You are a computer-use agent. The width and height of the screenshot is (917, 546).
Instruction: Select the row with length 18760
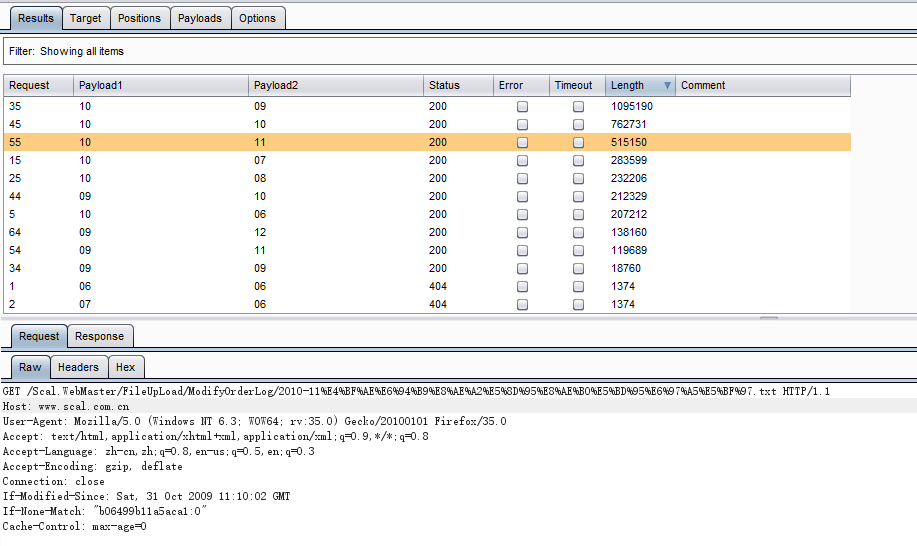427,268
